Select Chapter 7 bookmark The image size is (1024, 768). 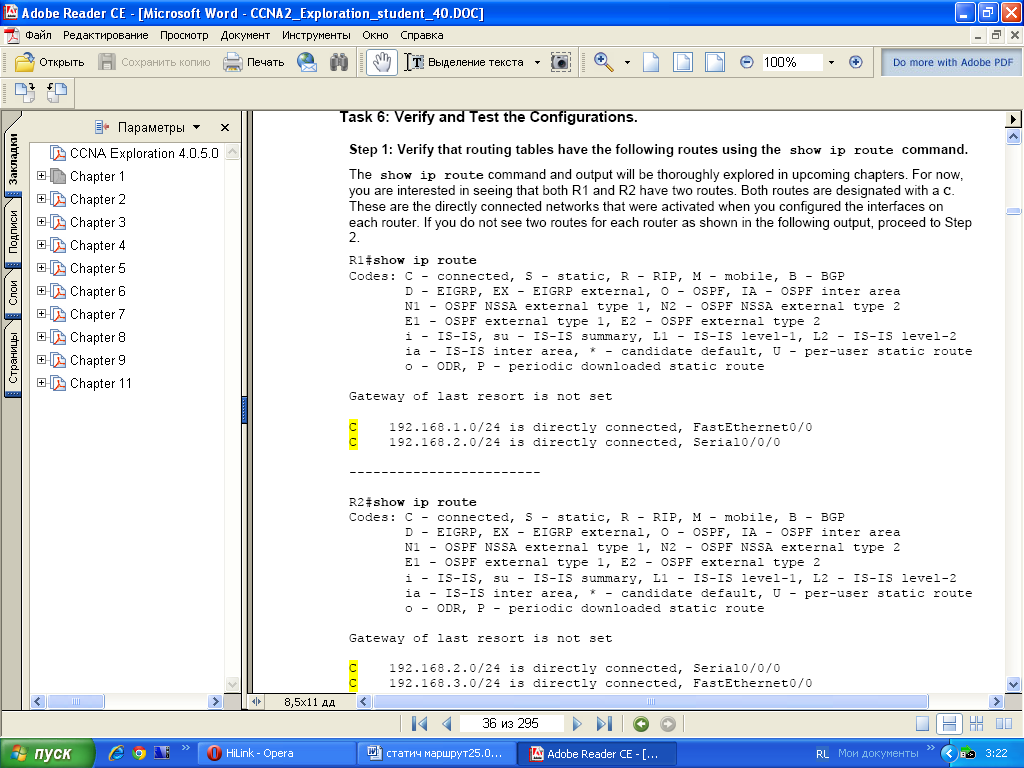(97, 314)
